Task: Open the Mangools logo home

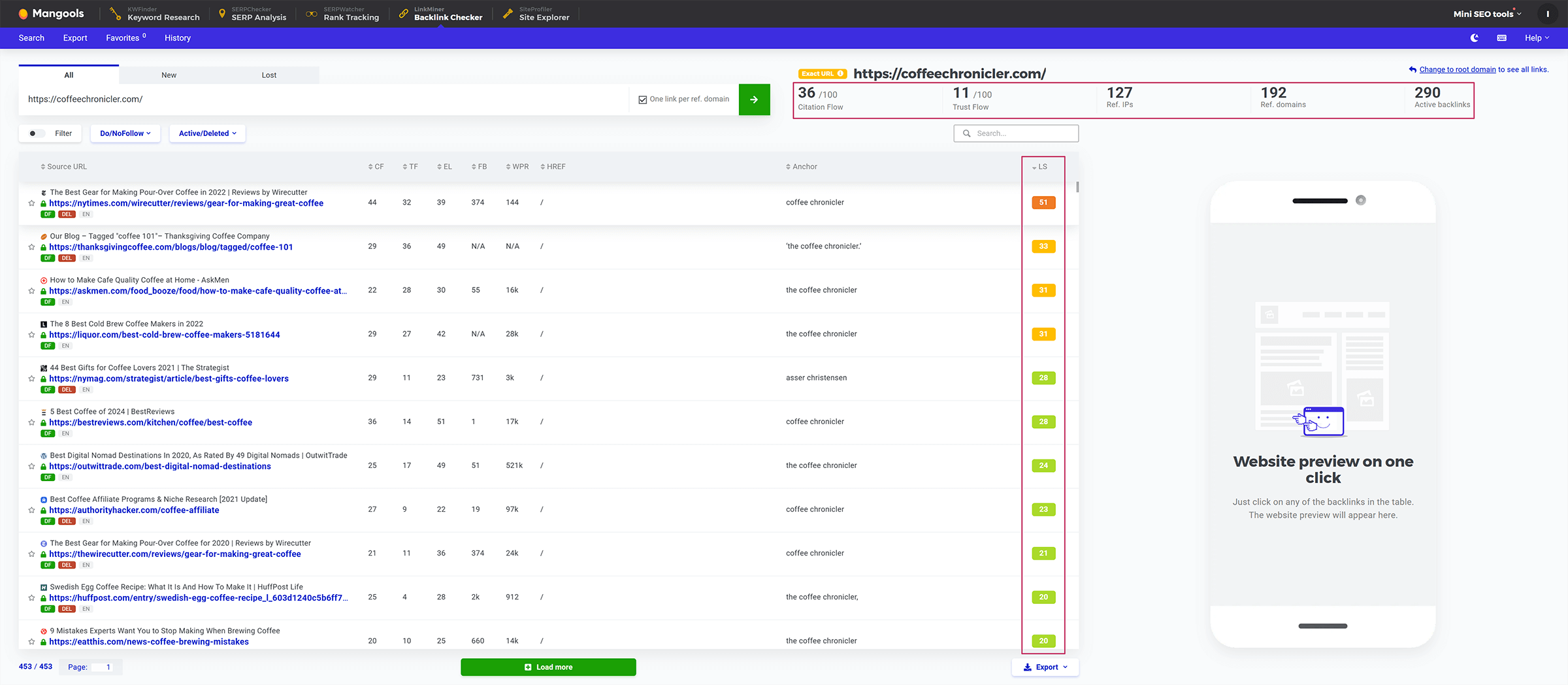Action: (51, 14)
